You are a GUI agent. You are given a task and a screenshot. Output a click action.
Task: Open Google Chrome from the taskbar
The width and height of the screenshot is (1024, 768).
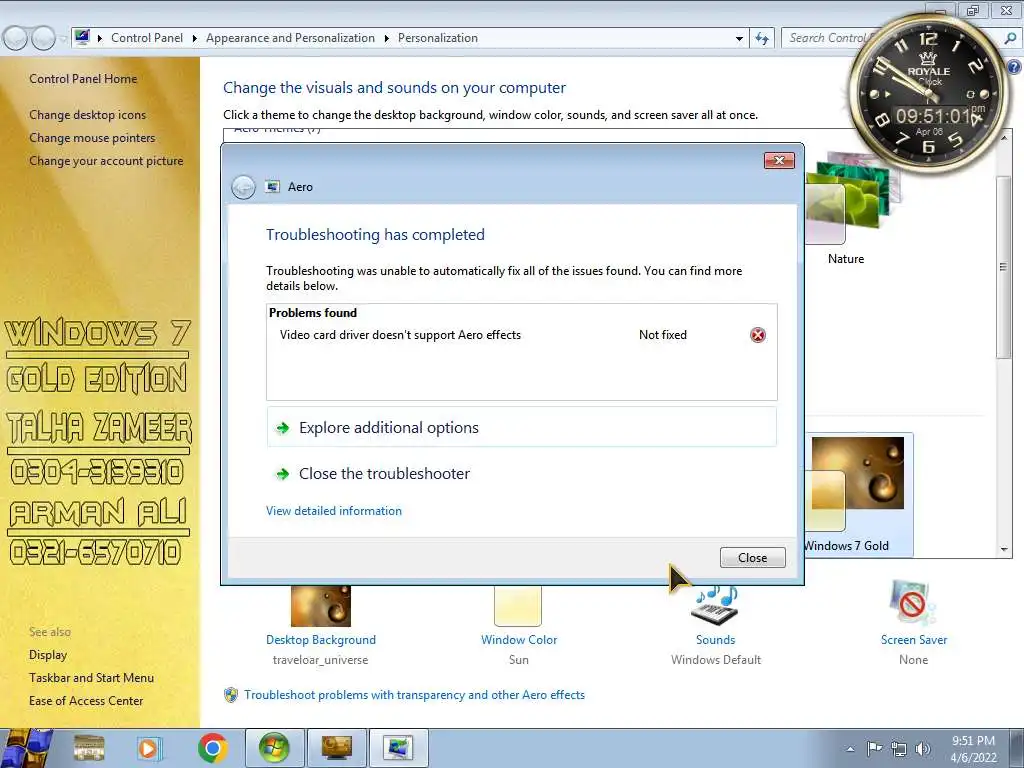[212, 748]
